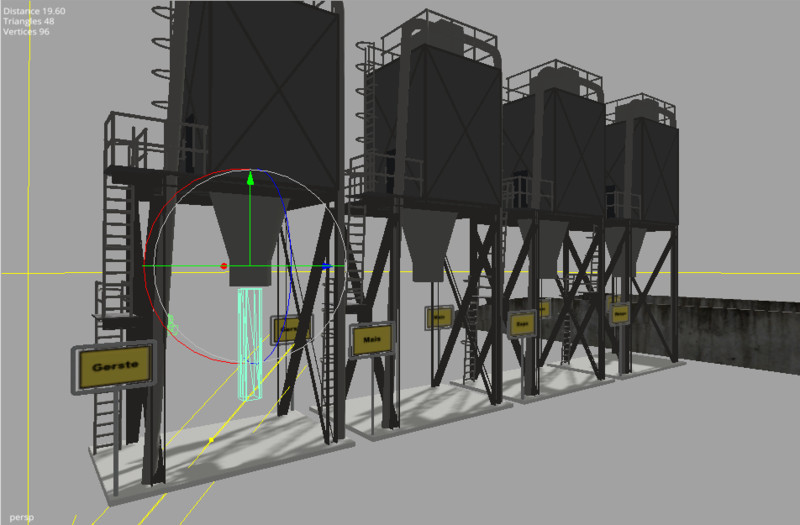The height and width of the screenshot is (525, 800).
Task: Click the Vertices 96 statistic
Action: pyautogui.click(x=26, y=31)
